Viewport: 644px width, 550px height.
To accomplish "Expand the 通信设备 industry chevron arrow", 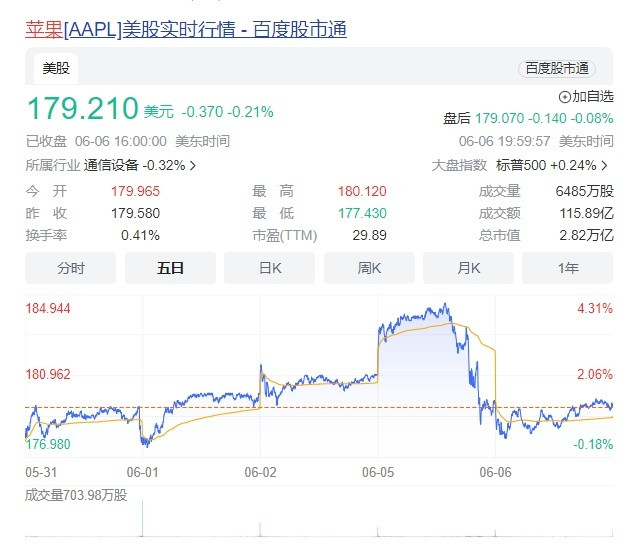I will coord(193,166).
